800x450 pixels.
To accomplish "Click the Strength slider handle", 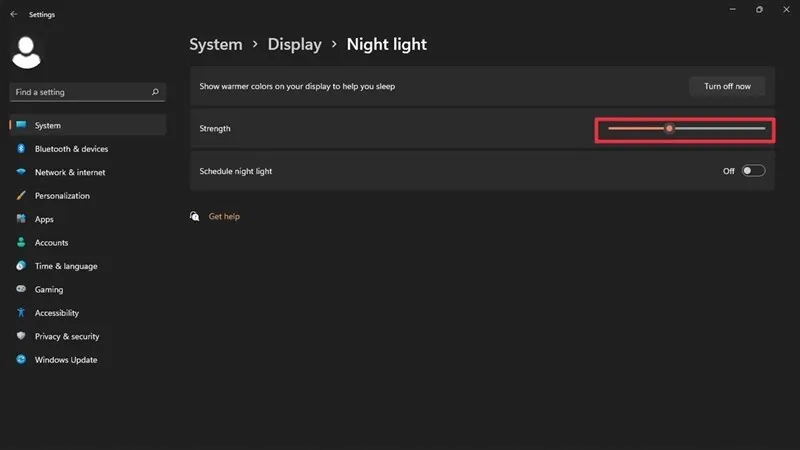I will click(x=669, y=129).
